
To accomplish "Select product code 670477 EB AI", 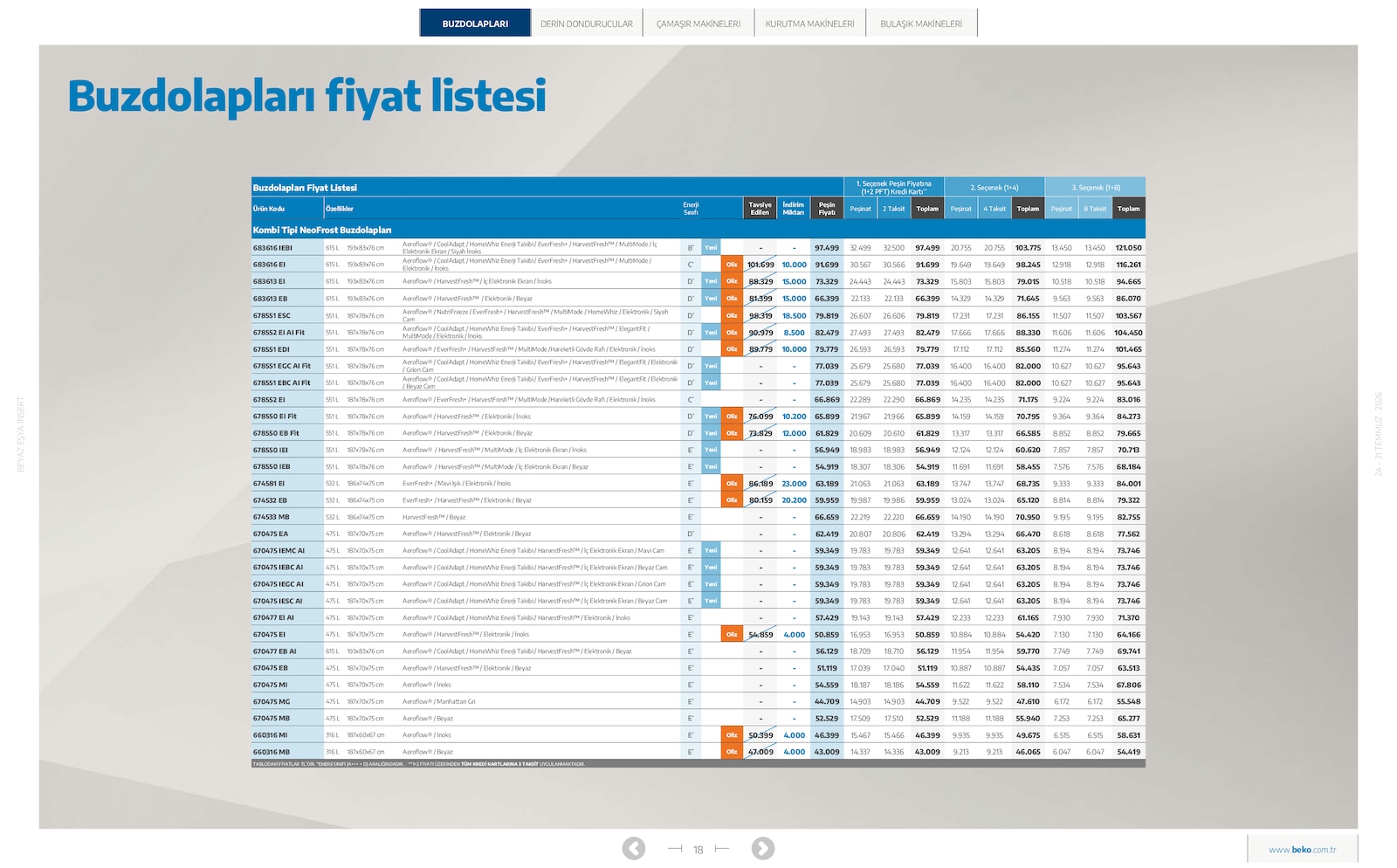I will click(274, 651).
